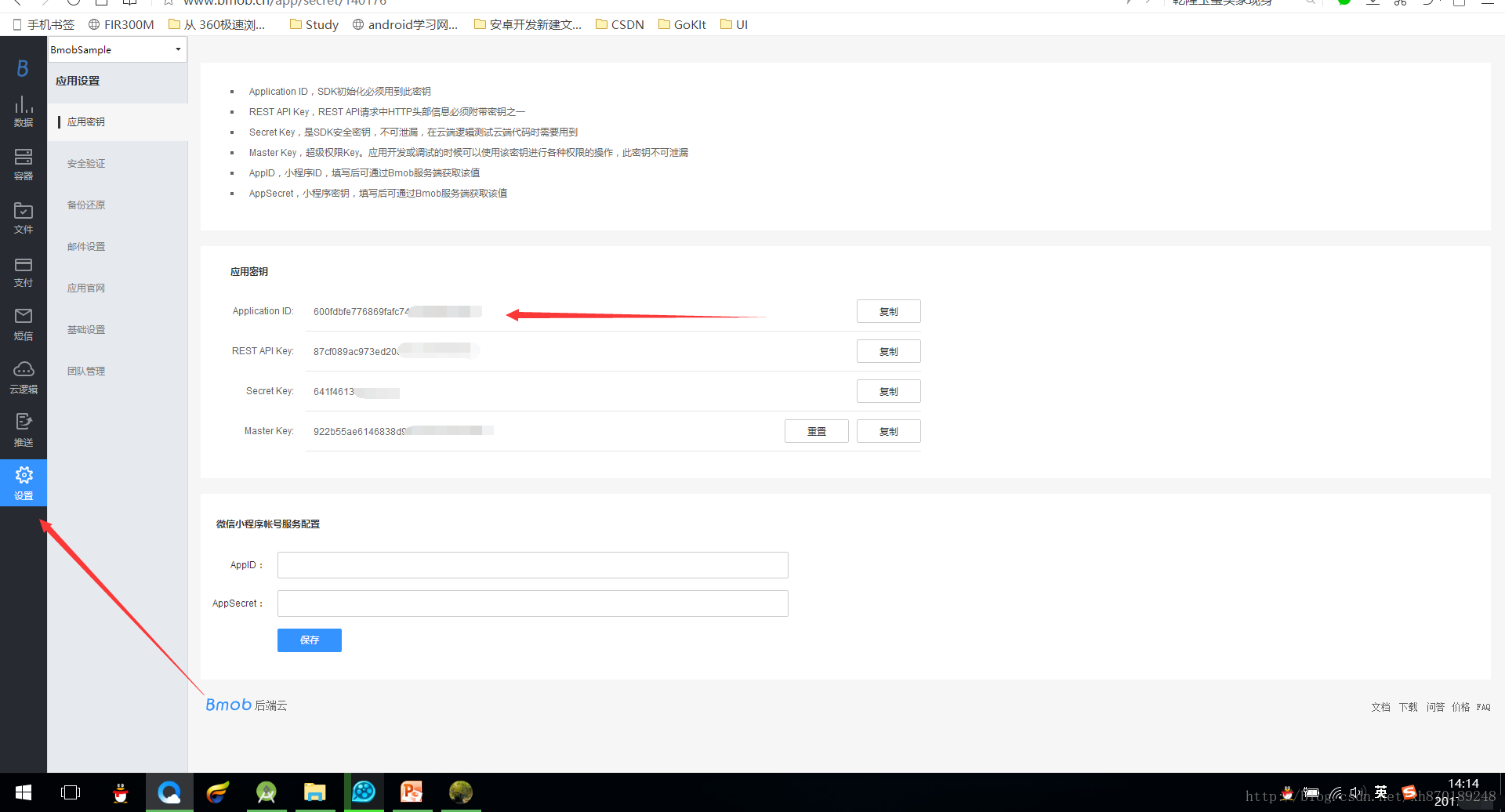Open the GoKit bookmark folder
1505x812 pixels.
pyautogui.click(x=683, y=24)
